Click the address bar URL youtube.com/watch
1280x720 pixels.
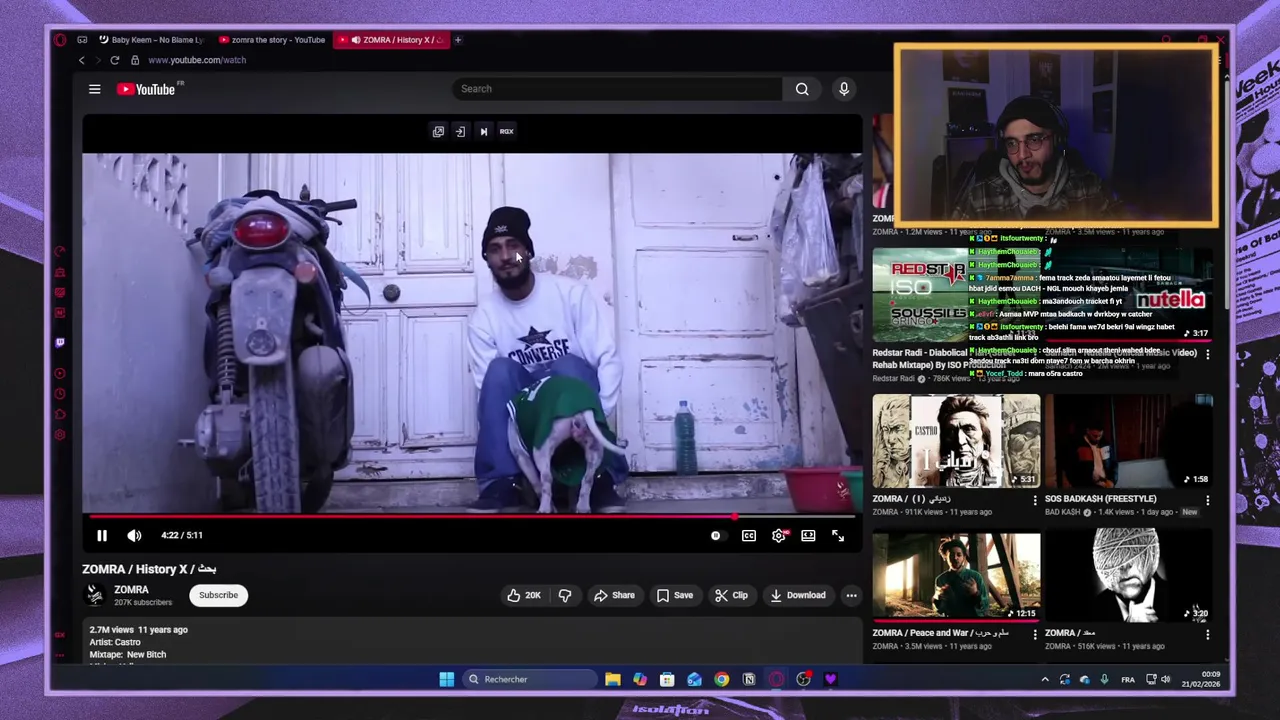click(197, 60)
